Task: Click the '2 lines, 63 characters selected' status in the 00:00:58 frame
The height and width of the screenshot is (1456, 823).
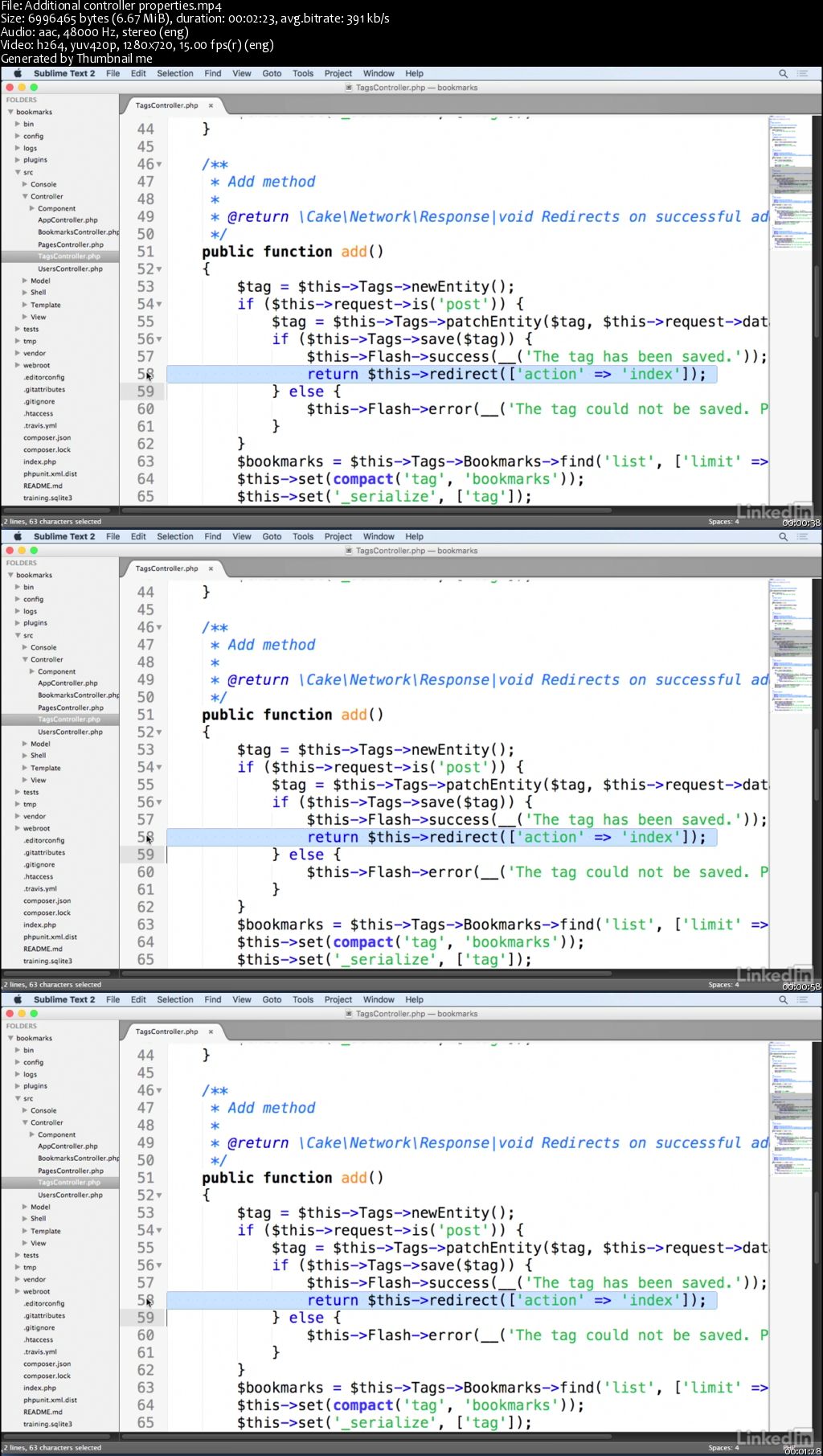Action: 52,985
